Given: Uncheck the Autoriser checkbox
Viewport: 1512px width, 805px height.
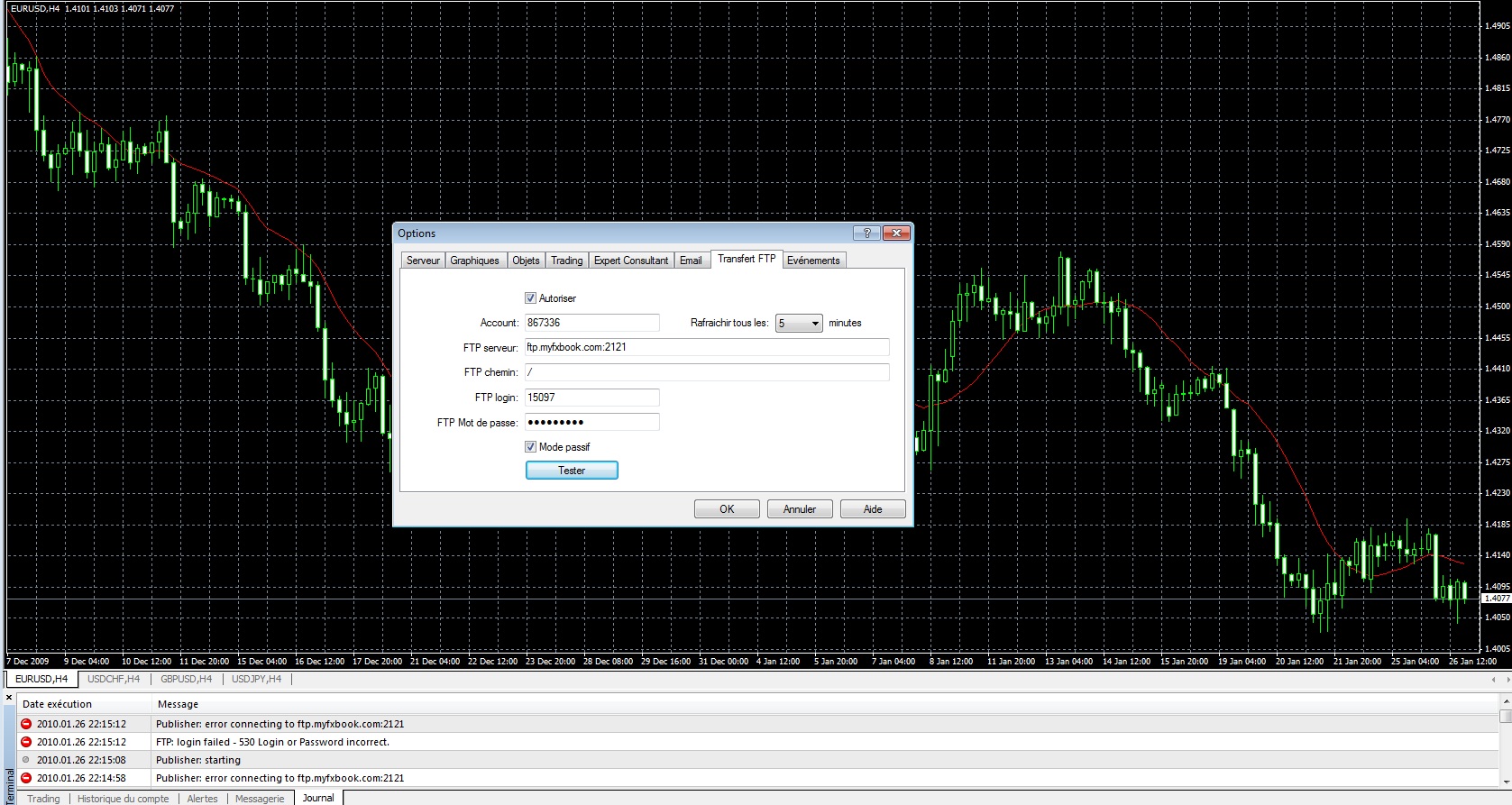Looking at the screenshot, I should coord(530,298).
